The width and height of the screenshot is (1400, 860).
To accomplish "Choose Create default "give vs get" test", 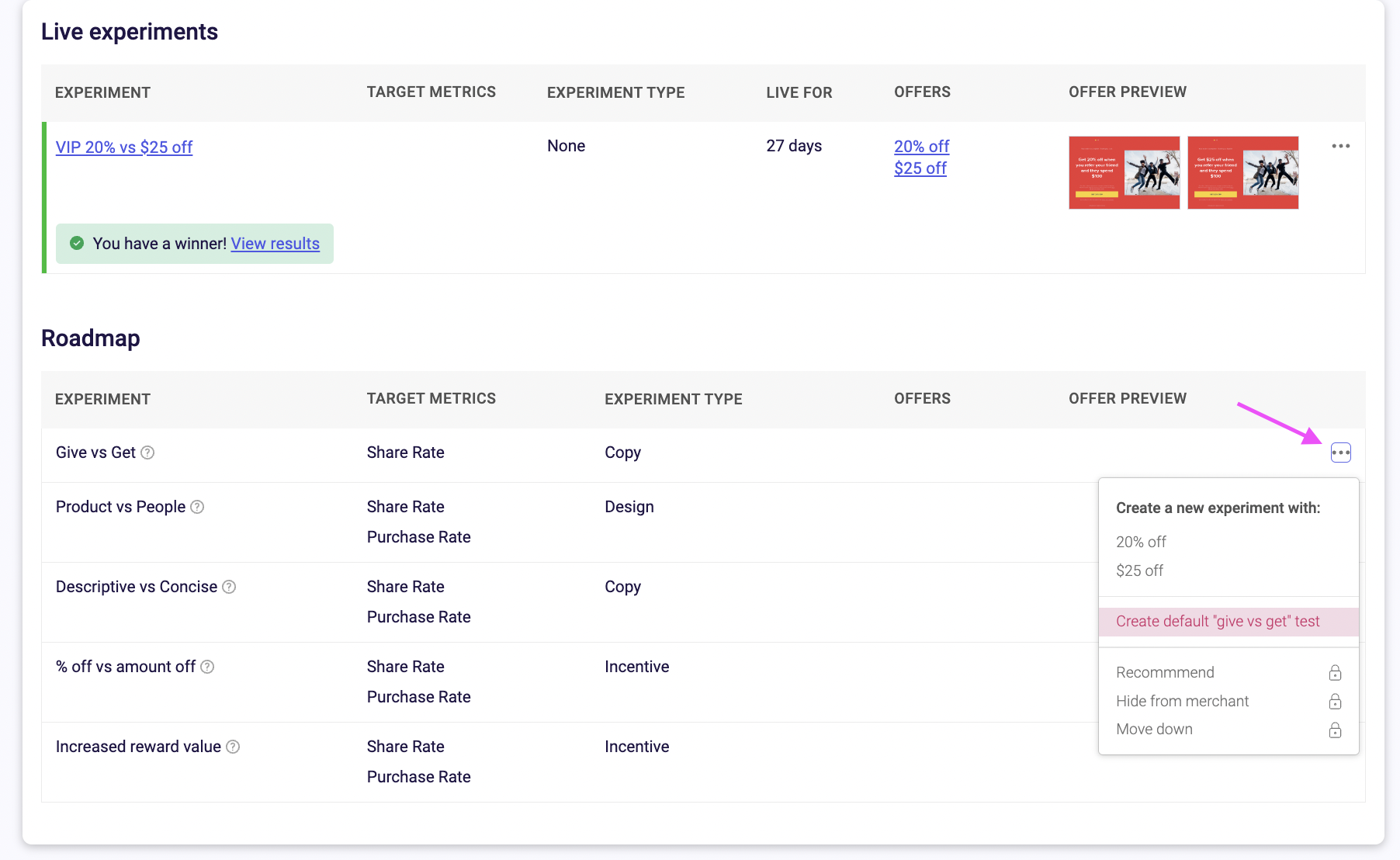I will [x=1228, y=622].
